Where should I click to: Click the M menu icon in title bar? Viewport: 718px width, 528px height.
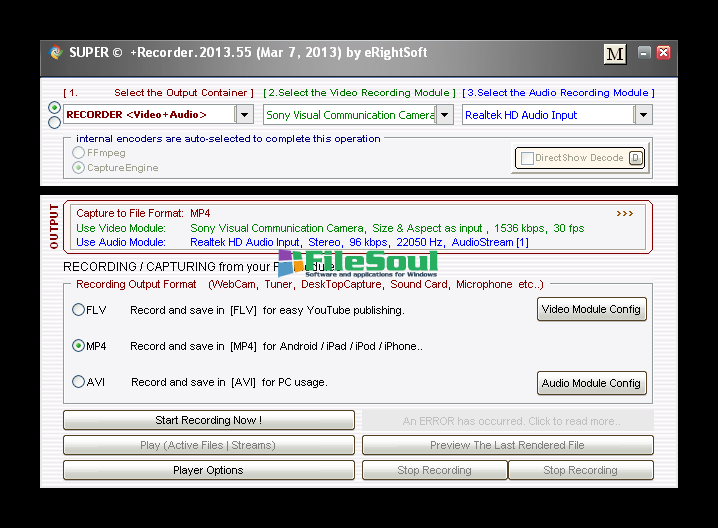[x=615, y=53]
